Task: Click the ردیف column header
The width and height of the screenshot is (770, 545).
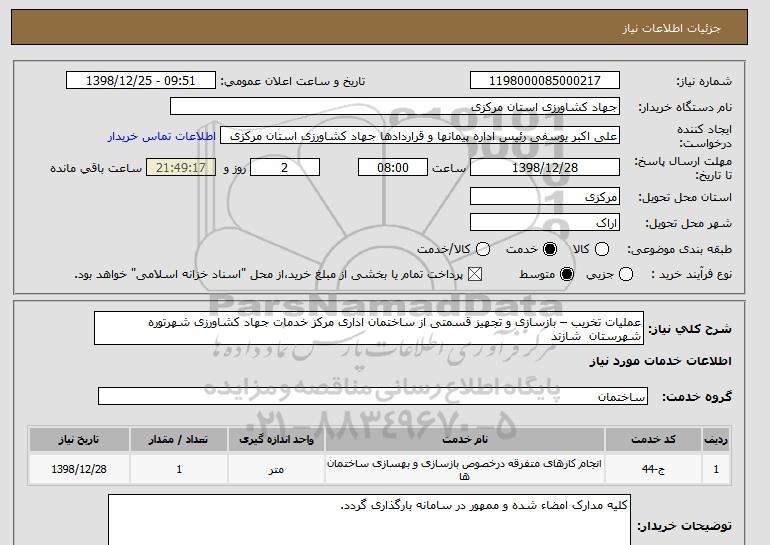Action: click(716, 439)
